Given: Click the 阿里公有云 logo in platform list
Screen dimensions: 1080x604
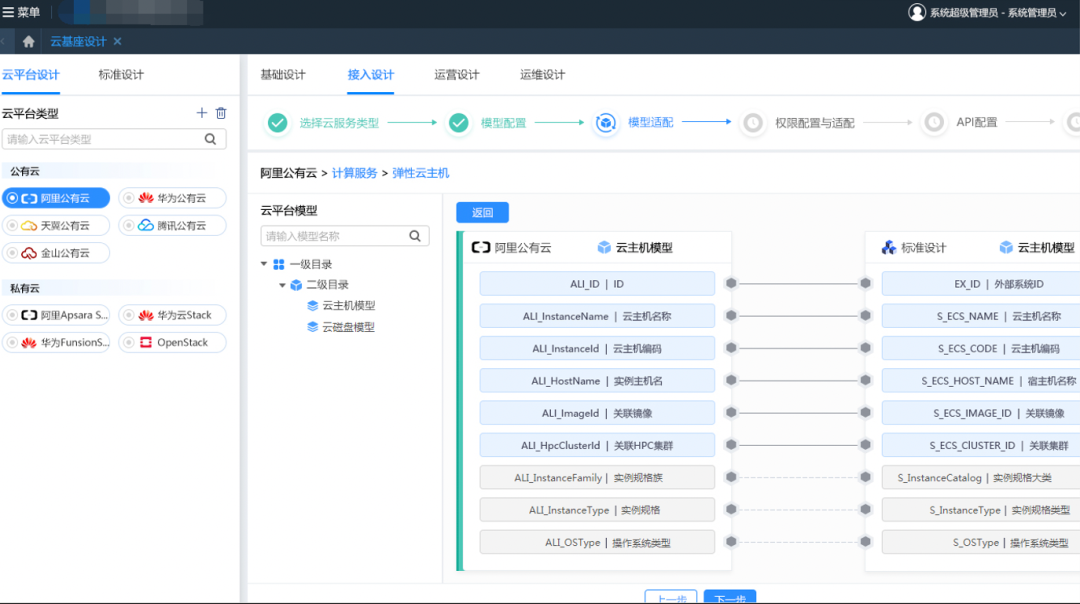Looking at the screenshot, I should (x=30, y=198).
